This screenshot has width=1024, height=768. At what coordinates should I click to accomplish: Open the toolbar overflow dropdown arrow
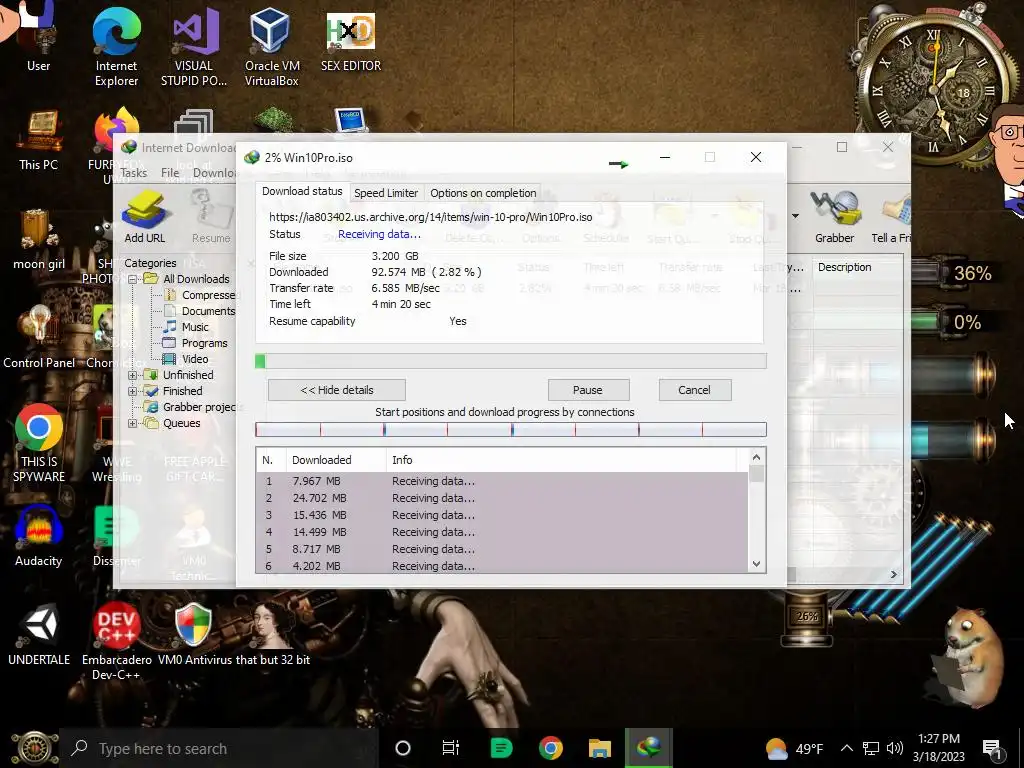click(x=795, y=216)
